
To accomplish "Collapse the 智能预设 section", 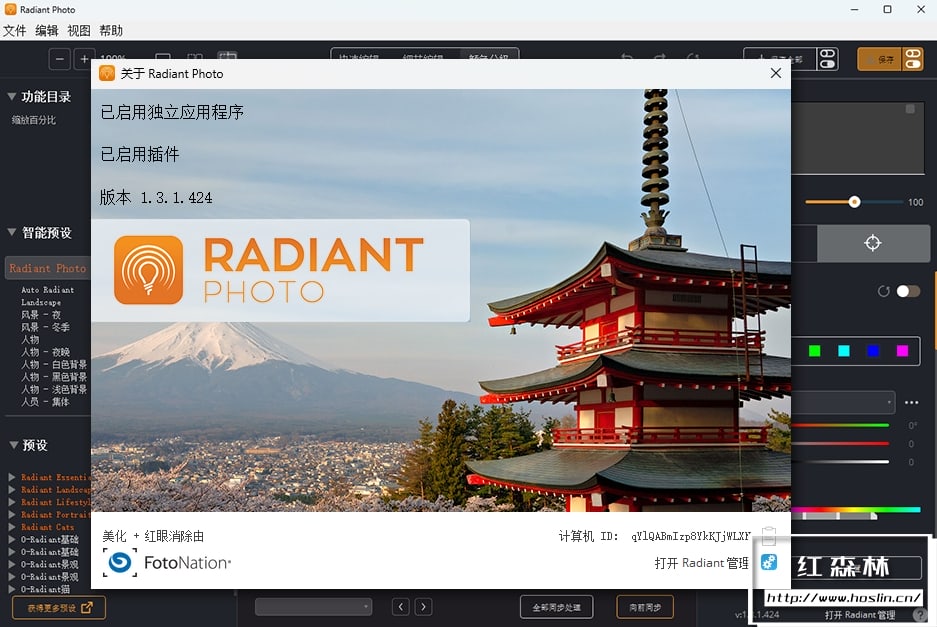I will coord(11,232).
